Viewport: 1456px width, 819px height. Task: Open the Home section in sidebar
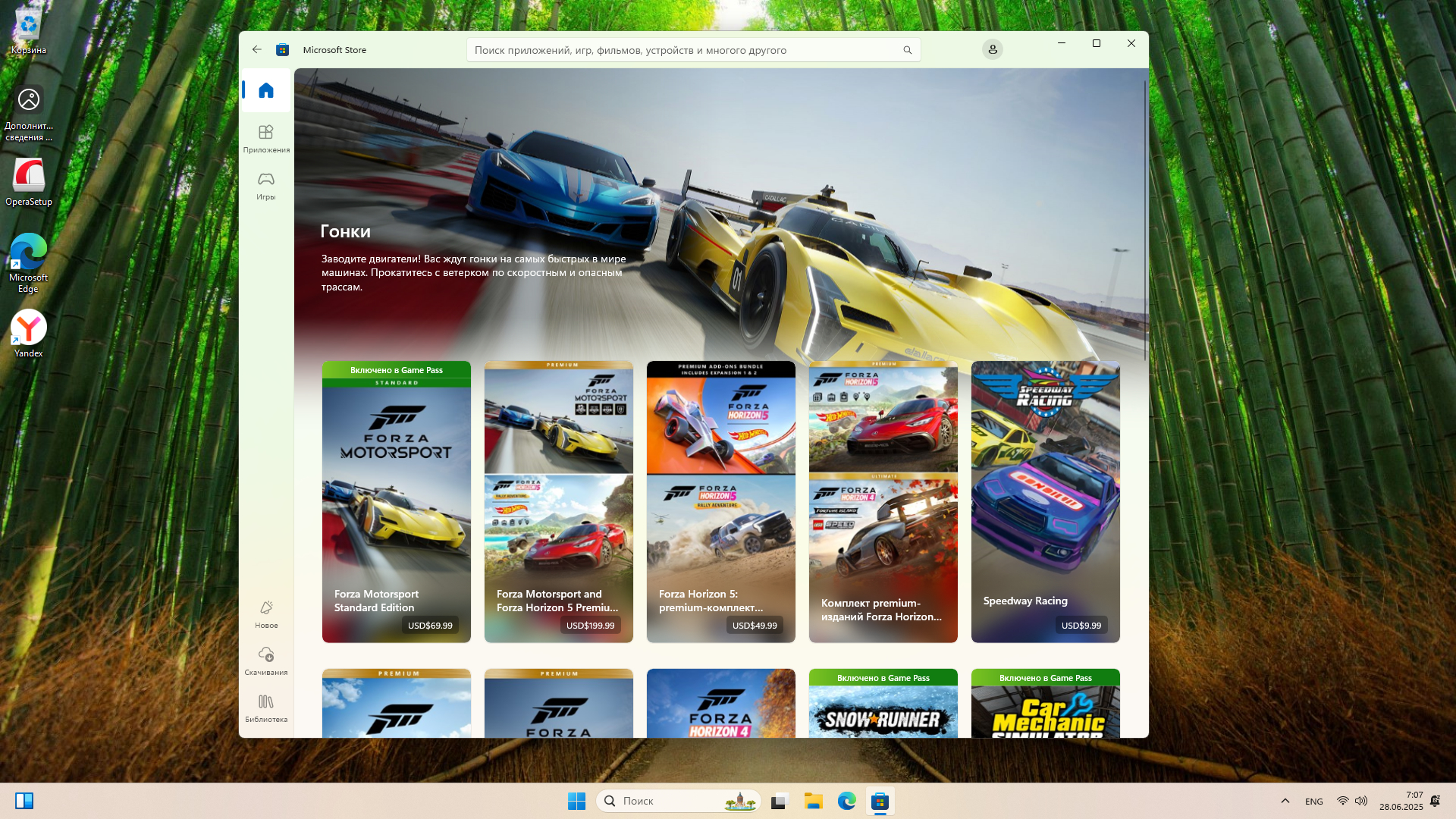click(265, 91)
